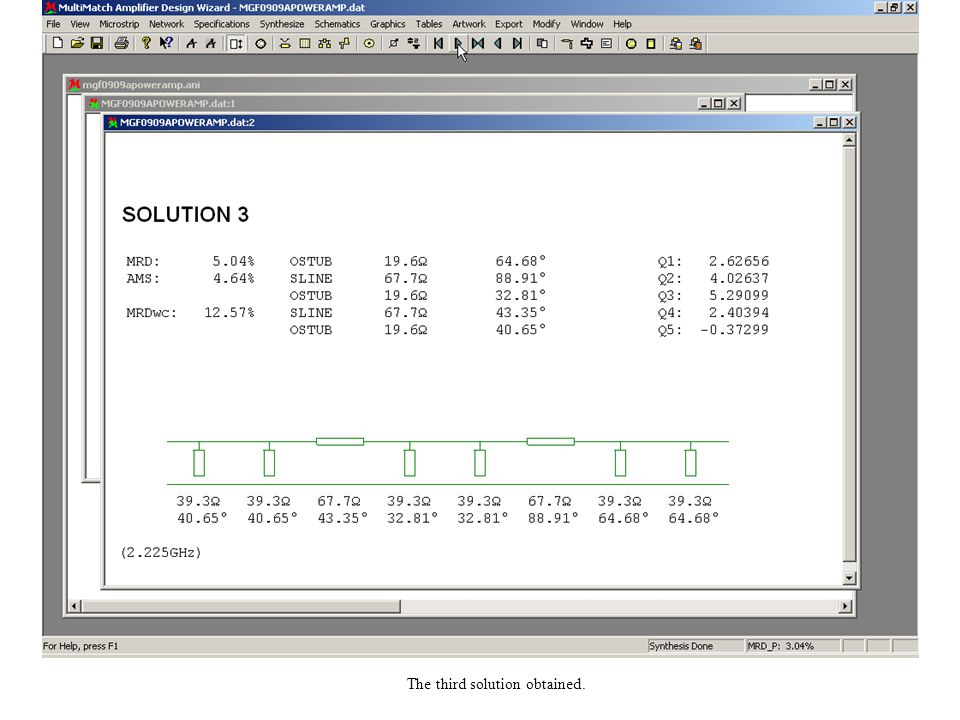Click the Open folder toolbar icon
The width and height of the screenshot is (960, 720).
[x=77, y=43]
